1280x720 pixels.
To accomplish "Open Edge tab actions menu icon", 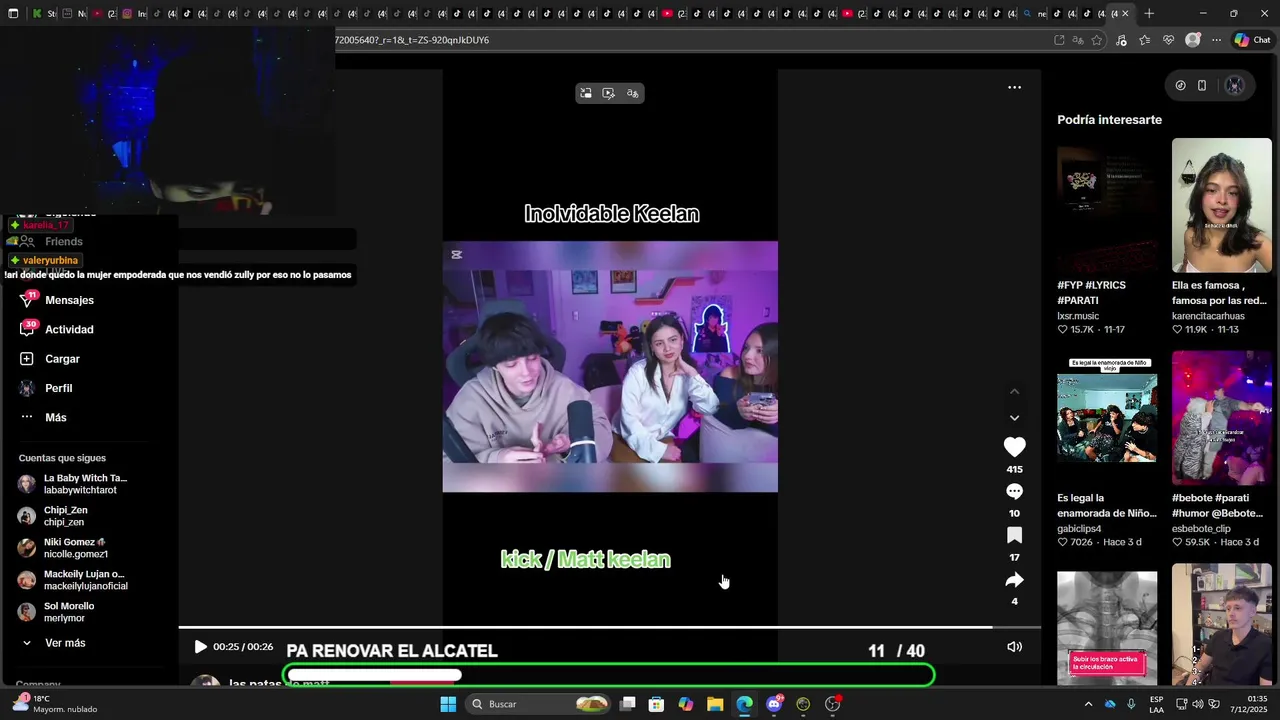I will click(x=13, y=14).
